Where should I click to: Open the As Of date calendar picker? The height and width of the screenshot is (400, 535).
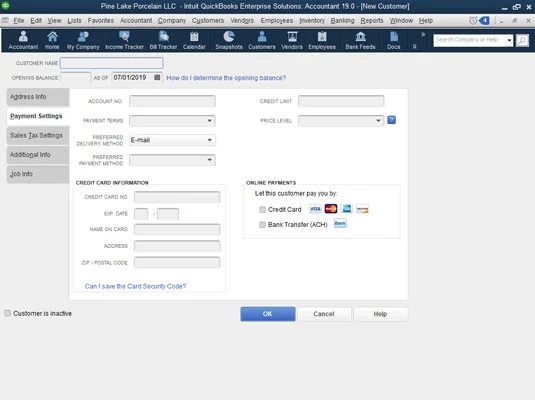(x=157, y=77)
